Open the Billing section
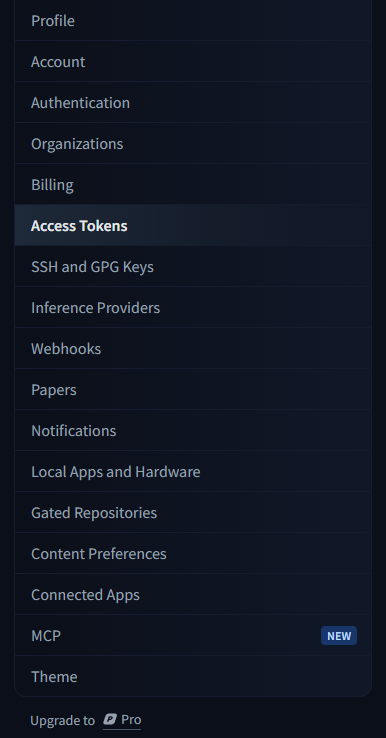Image resolution: width=386 pixels, height=738 pixels. click(x=193, y=184)
